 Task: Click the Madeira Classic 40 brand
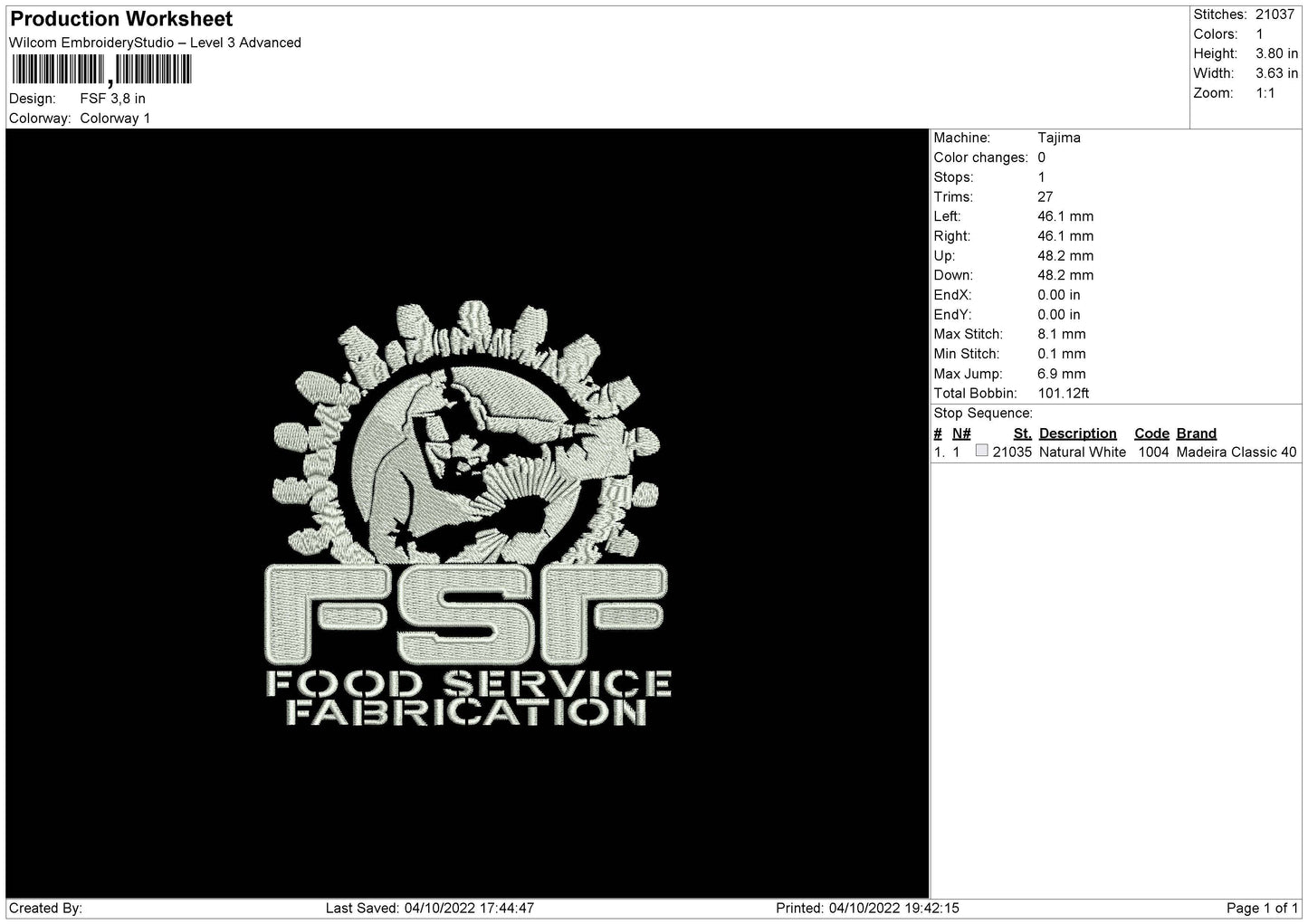(1236, 452)
